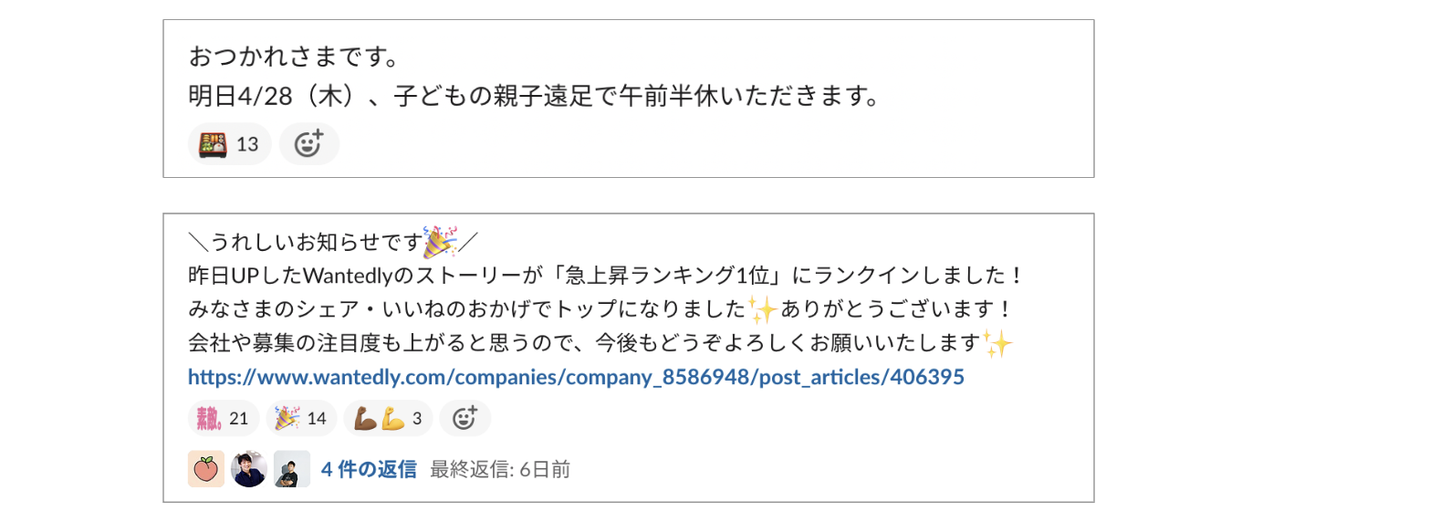Image resolution: width=1440 pixels, height=522 pixels.
Task: Click the おつかれさまです greeting text
Action: (x=294, y=56)
